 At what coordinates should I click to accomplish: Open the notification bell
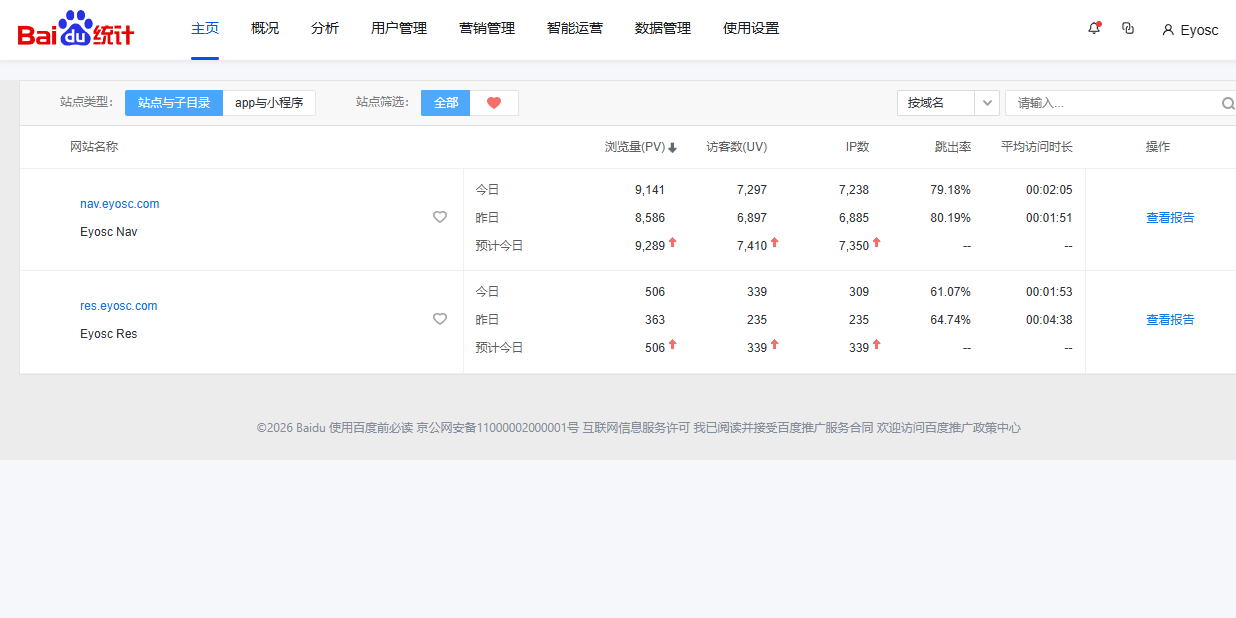tap(1094, 28)
